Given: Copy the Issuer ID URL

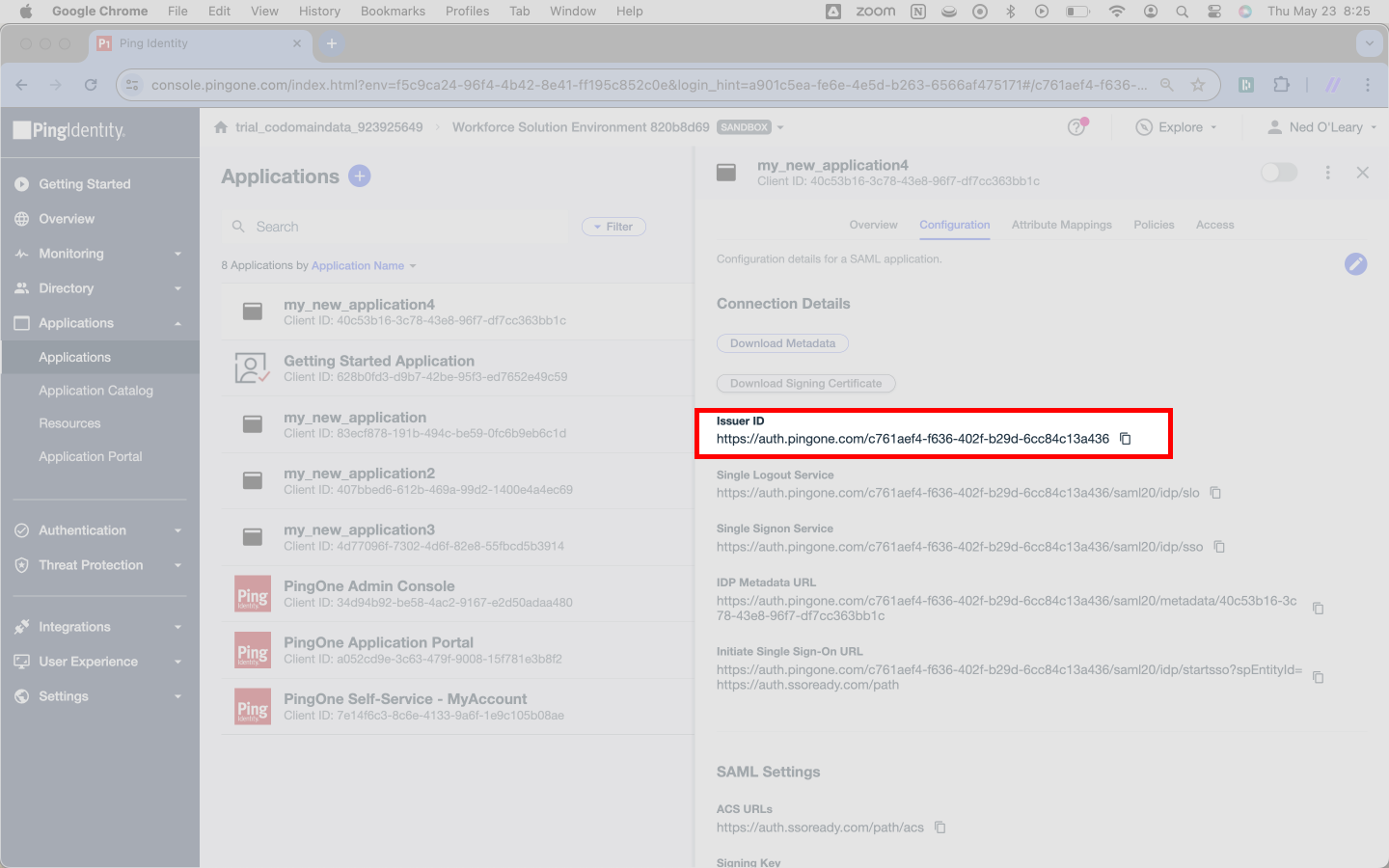Looking at the screenshot, I should (x=1125, y=439).
